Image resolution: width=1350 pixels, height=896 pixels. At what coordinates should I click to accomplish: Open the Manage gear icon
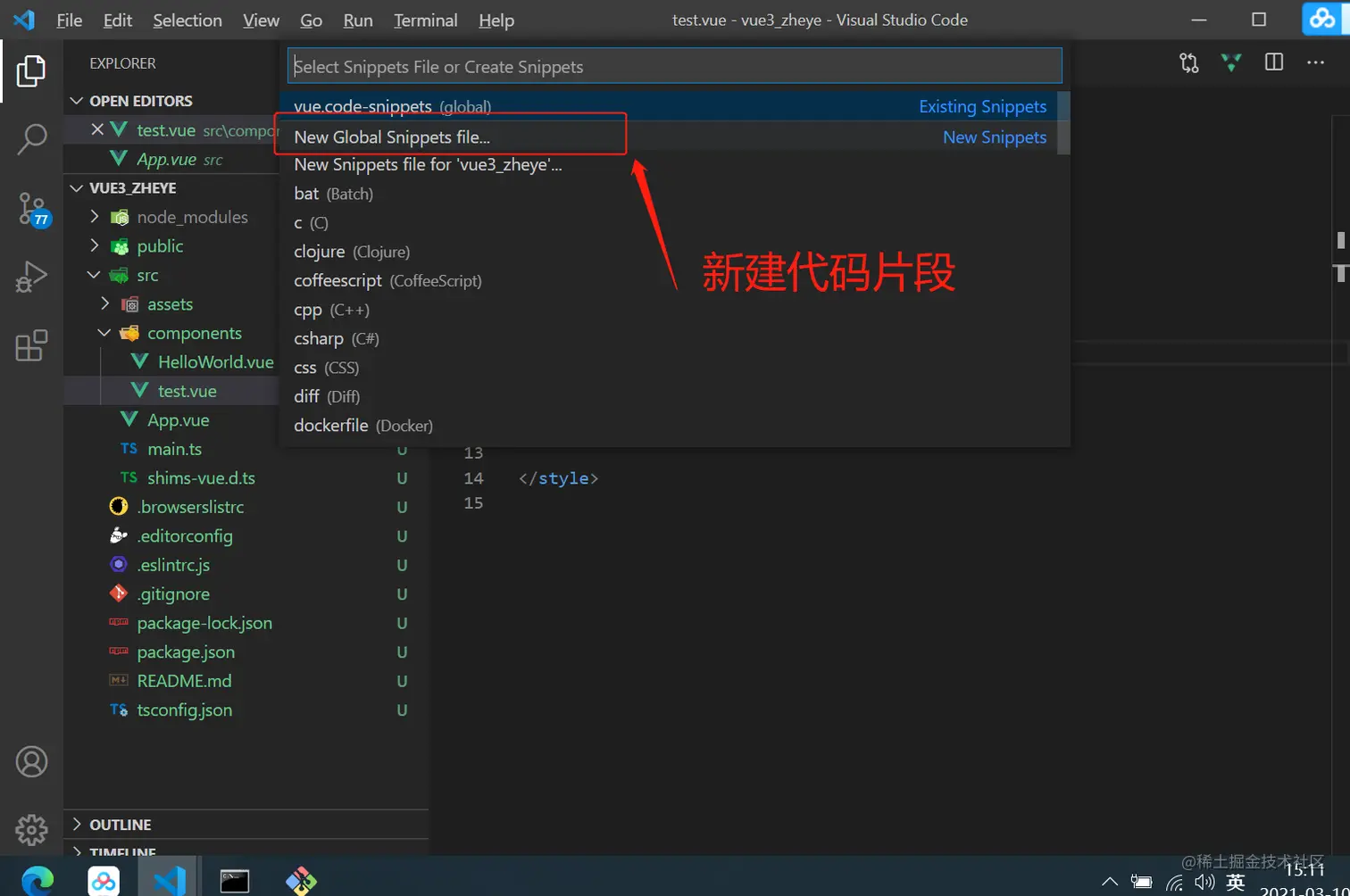pos(31,830)
